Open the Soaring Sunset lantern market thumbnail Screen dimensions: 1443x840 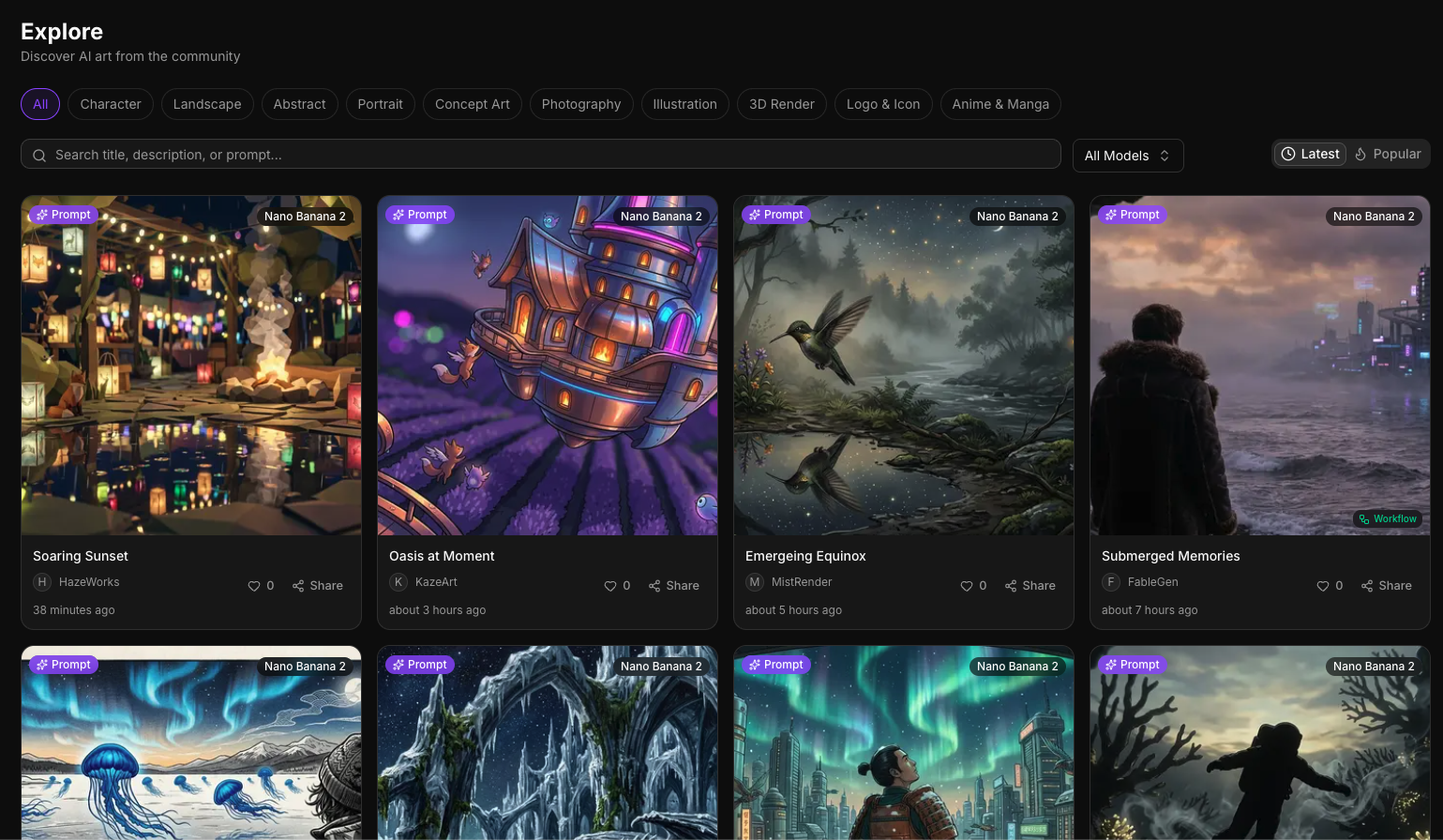pyautogui.click(x=191, y=366)
